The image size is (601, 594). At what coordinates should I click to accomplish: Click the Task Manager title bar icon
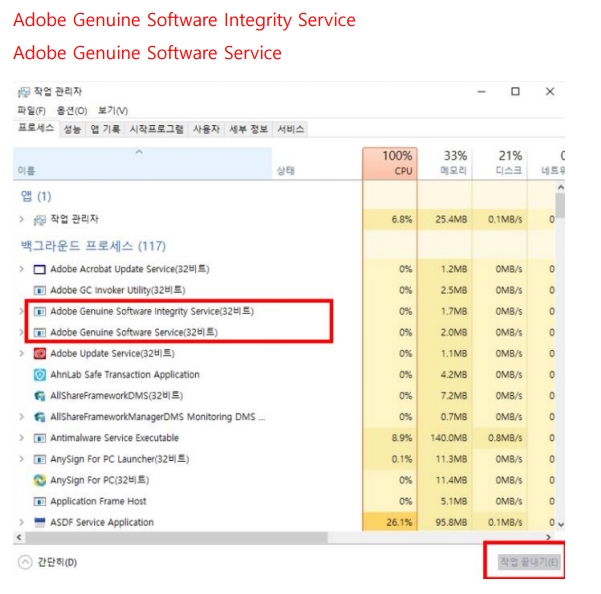24,92
